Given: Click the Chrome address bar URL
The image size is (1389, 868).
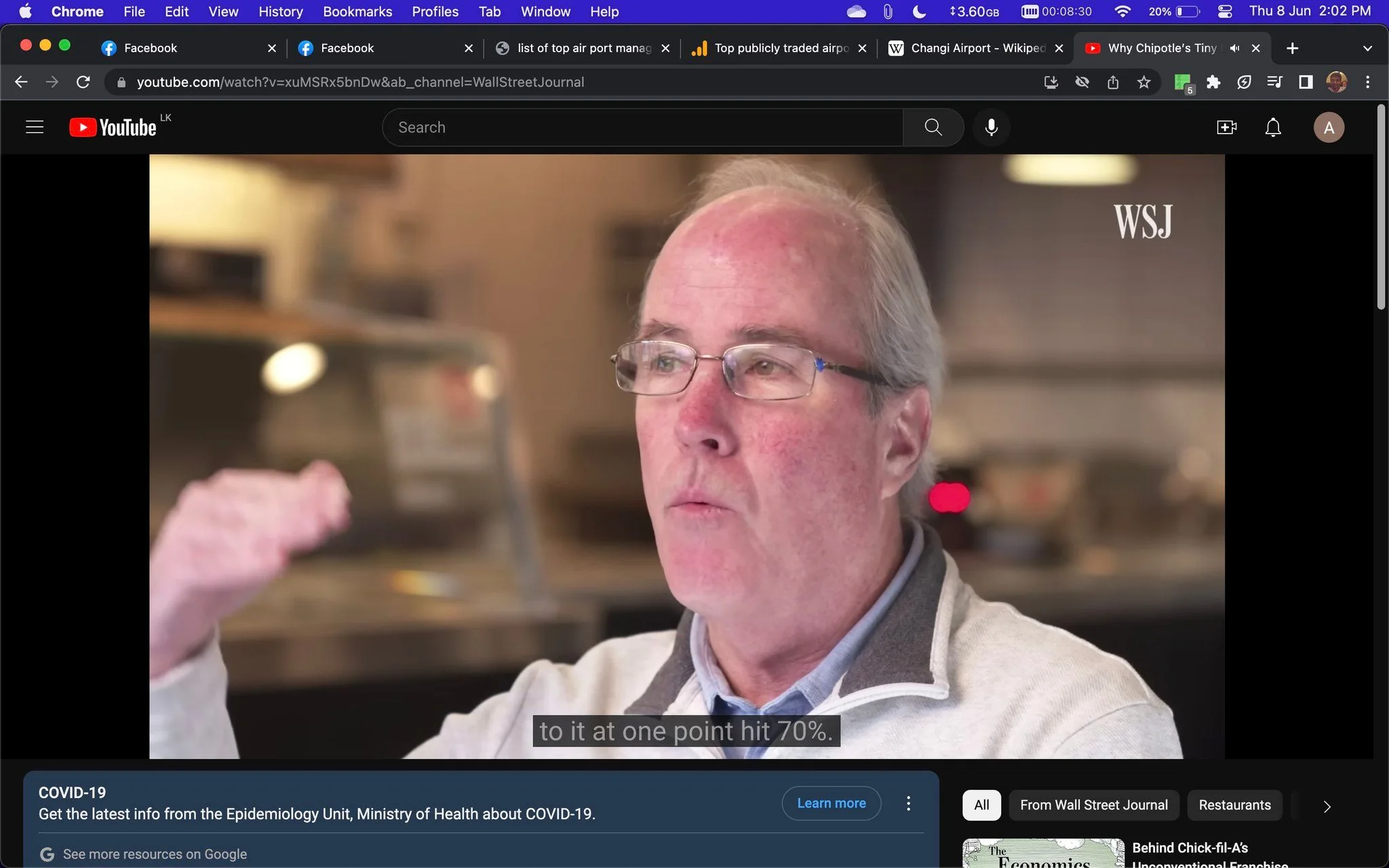Looking at the screenshot, I should tap(360, 82).
